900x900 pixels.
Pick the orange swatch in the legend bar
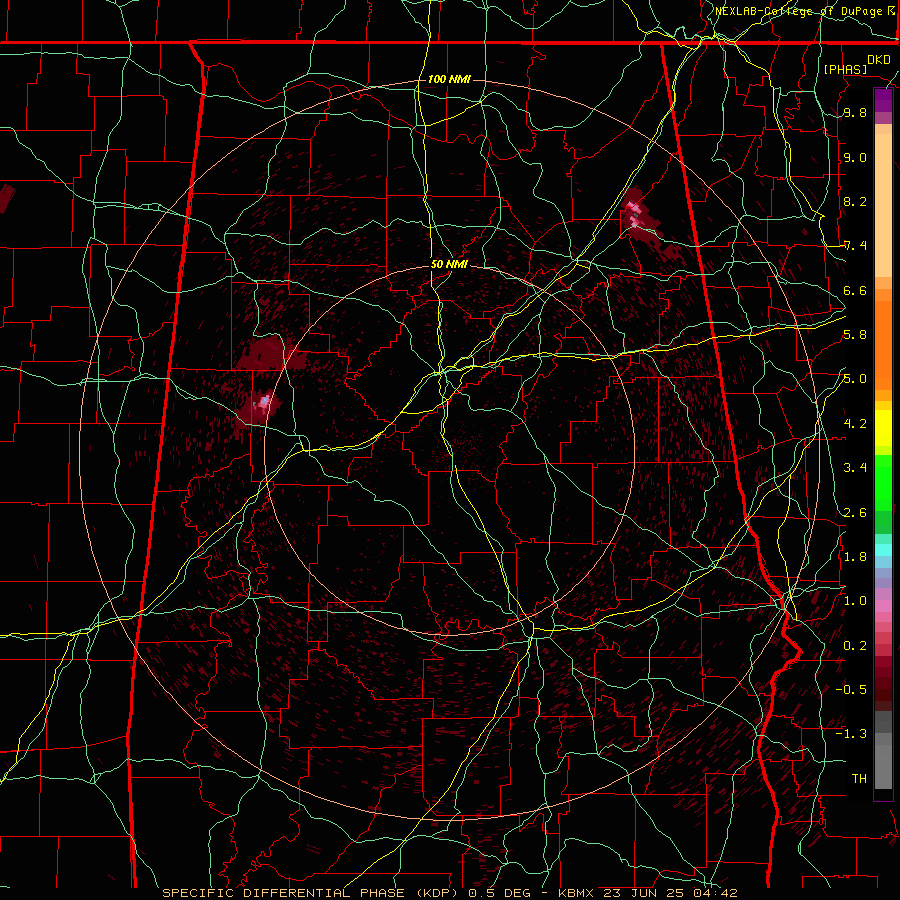pyautogui.click(x=883, y=344)
